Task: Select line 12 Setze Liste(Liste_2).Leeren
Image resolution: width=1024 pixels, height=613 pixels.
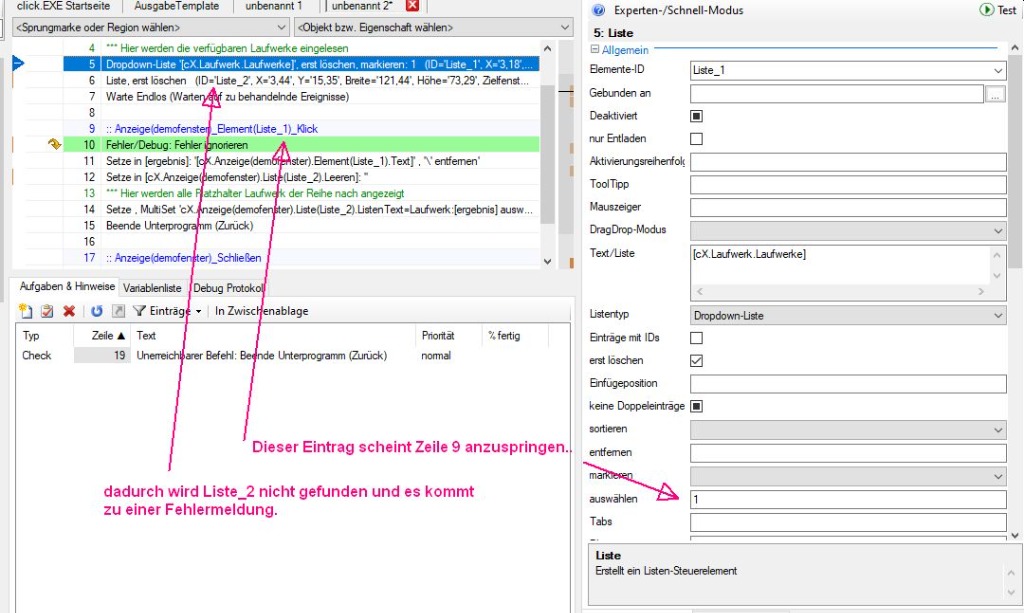Action: click(x=301, y=177)
